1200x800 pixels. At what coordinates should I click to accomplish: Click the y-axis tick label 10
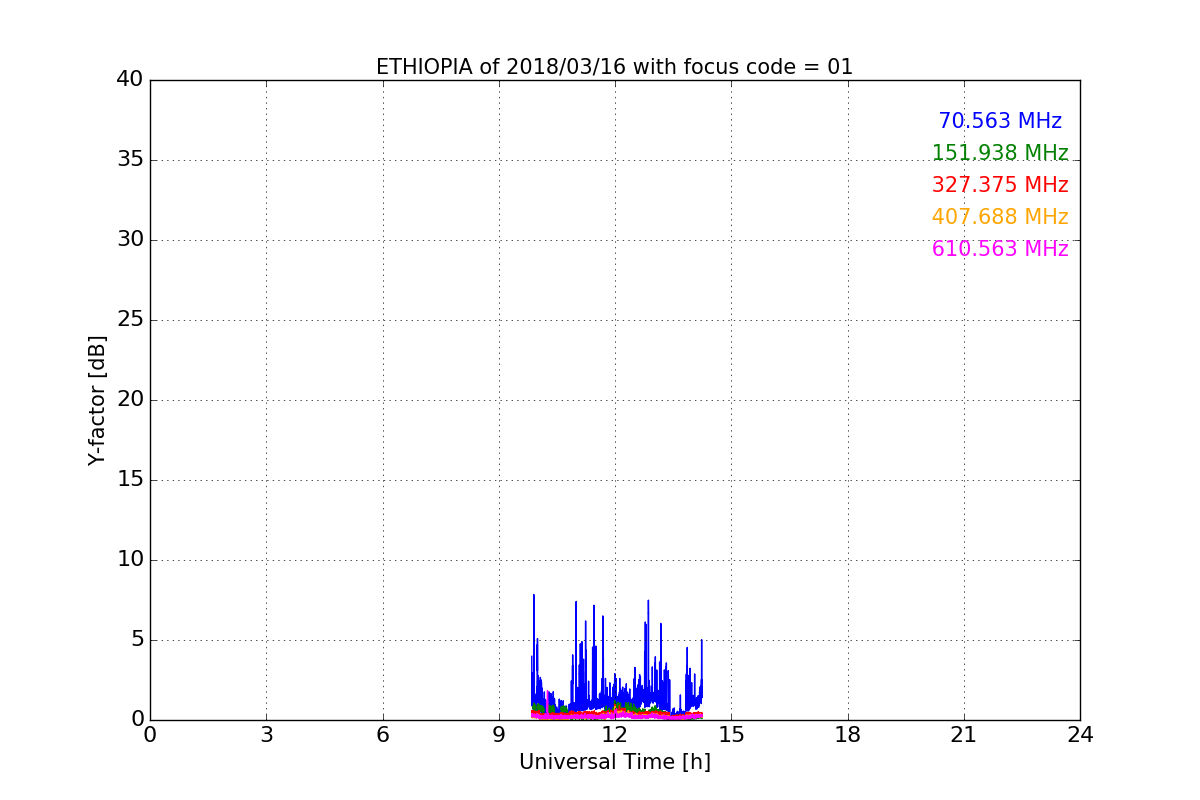(x=130, y=560)
